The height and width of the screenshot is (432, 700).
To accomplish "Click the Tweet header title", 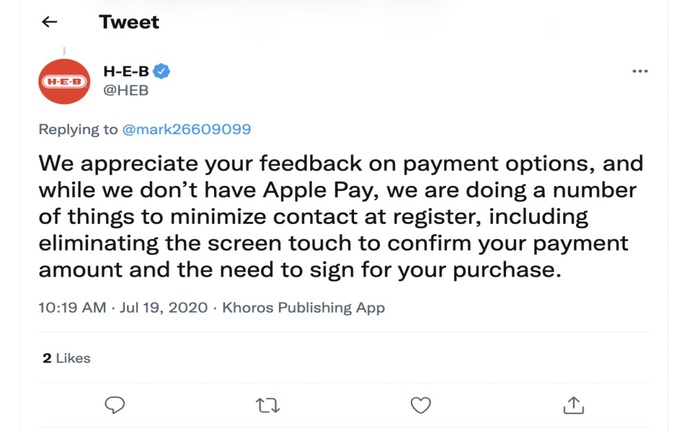I will click(x=129, y=22).
